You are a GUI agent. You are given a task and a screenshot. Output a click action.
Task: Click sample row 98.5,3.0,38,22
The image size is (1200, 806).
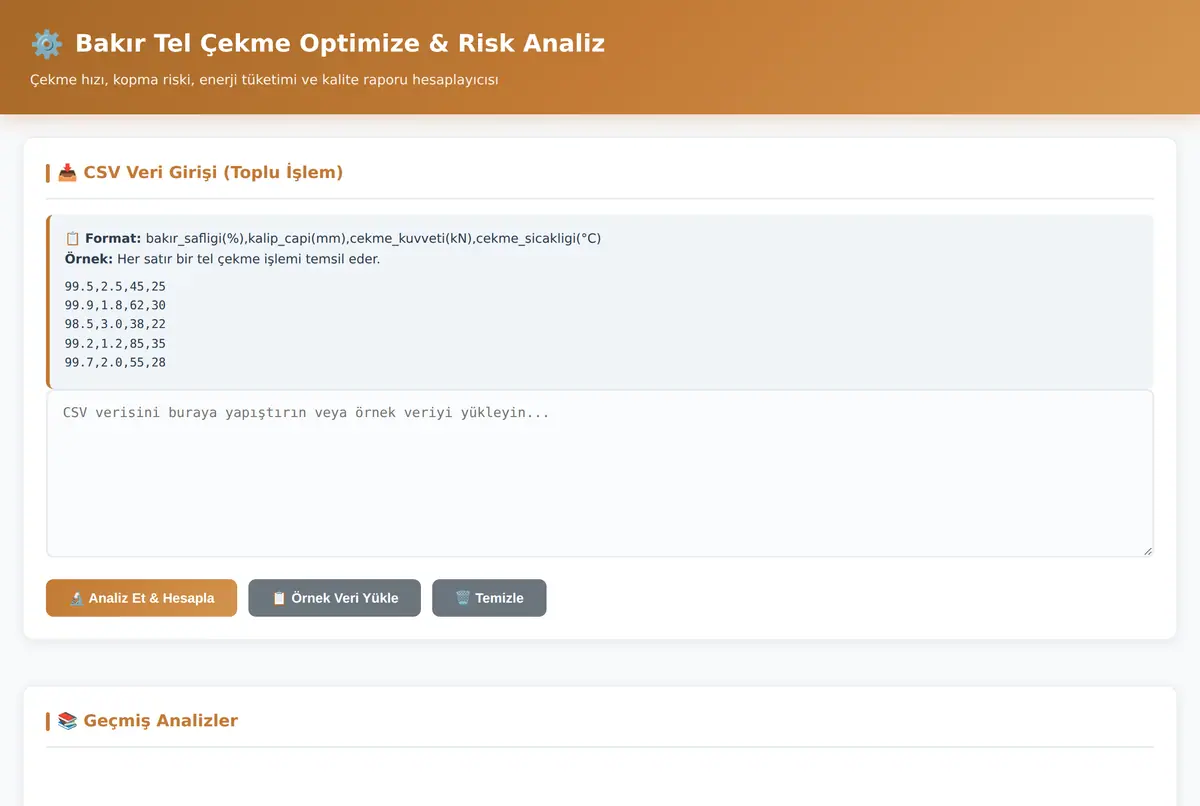(x=115, y=324)
